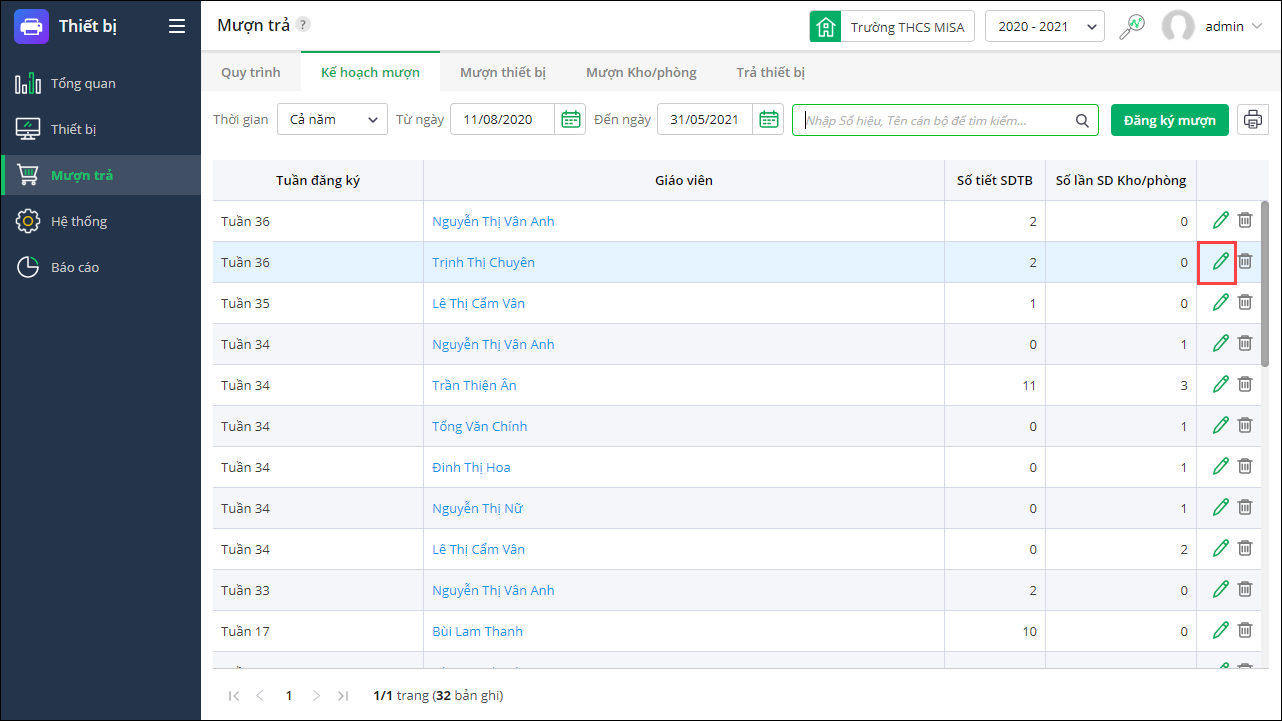
Task: Open calendar picker for Đến ngày
Action: pos(769,120)
